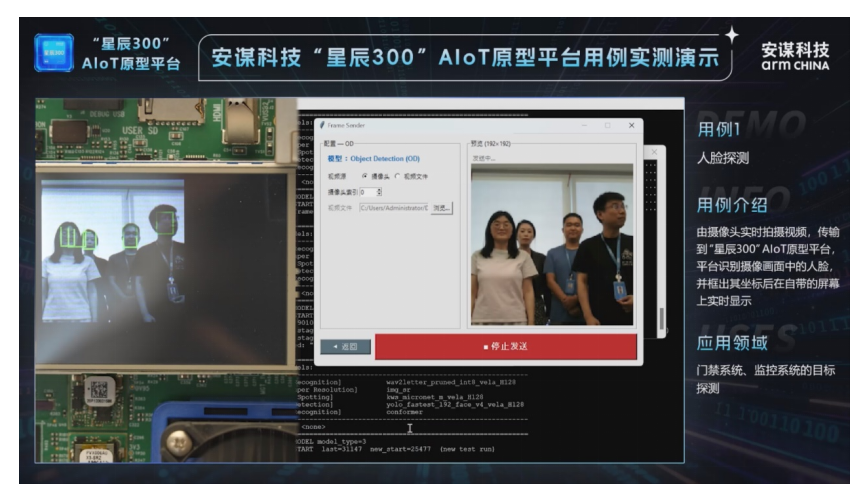The height and width of the screenshot is (500, 865).
Task: Click terminal line yolo_fastest_192_face_v4_vela_H128
Action: [x=455, y=405]
